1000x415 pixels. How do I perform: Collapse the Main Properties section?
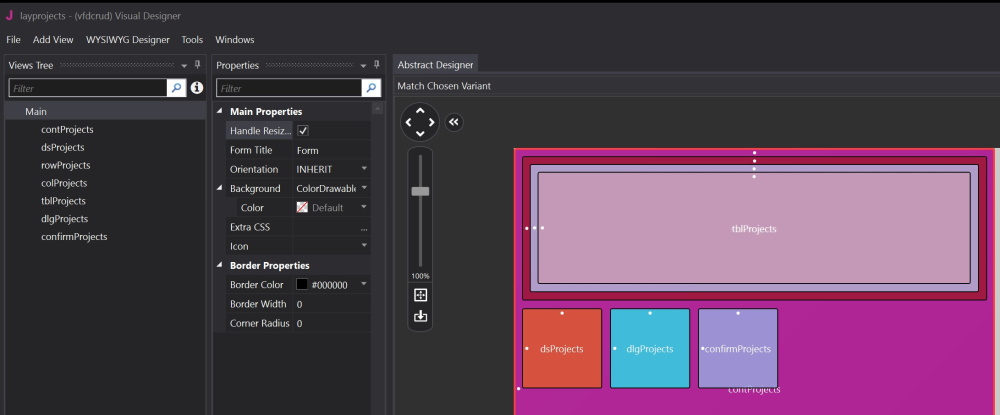click(x=221, y=112)
